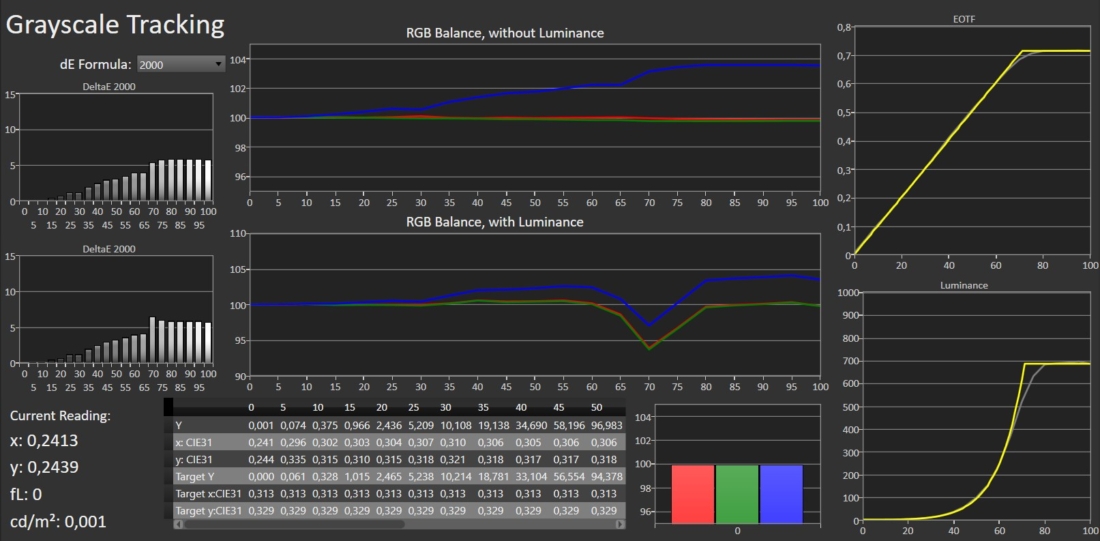Click x: CIE31 cell with value 0,296

(x=293, y=442)
